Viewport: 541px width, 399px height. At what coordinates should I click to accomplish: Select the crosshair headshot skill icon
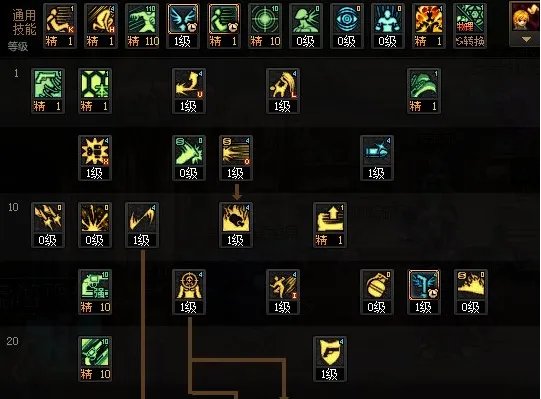[x=189, y=292]
